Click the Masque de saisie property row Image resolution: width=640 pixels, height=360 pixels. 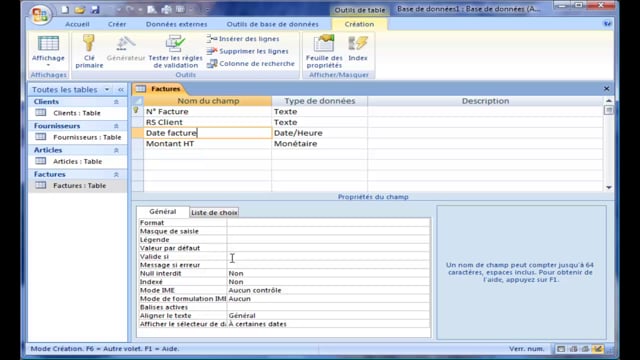(x=284, y=231)
